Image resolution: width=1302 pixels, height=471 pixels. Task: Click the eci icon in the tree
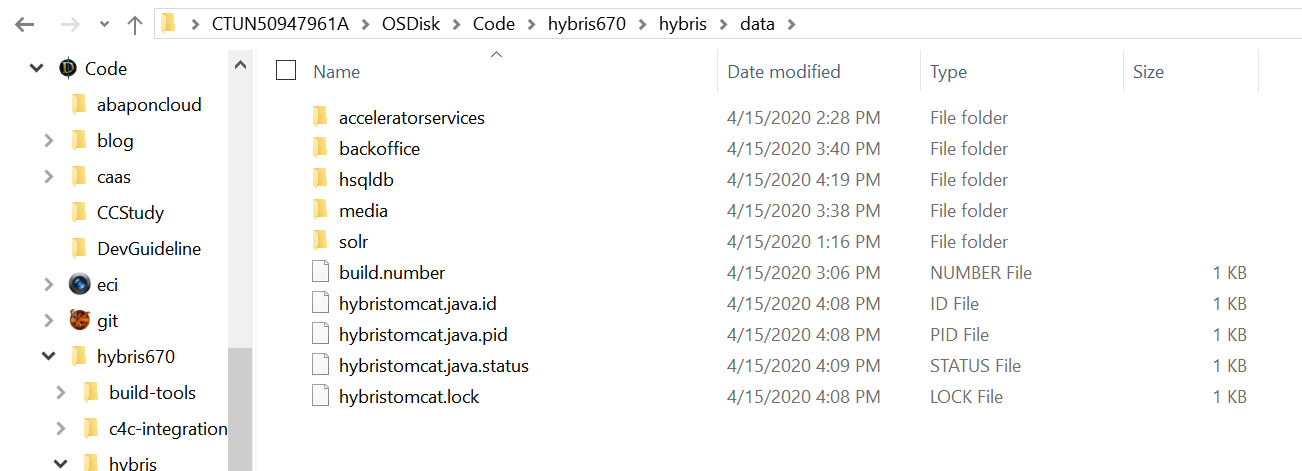(80, 284)
